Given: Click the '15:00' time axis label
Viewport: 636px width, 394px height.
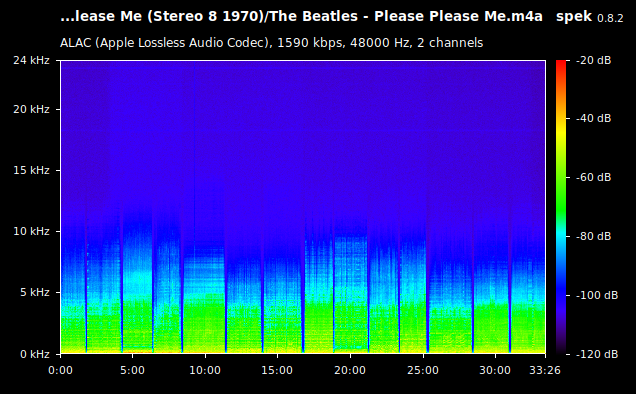Looking at the screenshot, I should pos(277,370).
